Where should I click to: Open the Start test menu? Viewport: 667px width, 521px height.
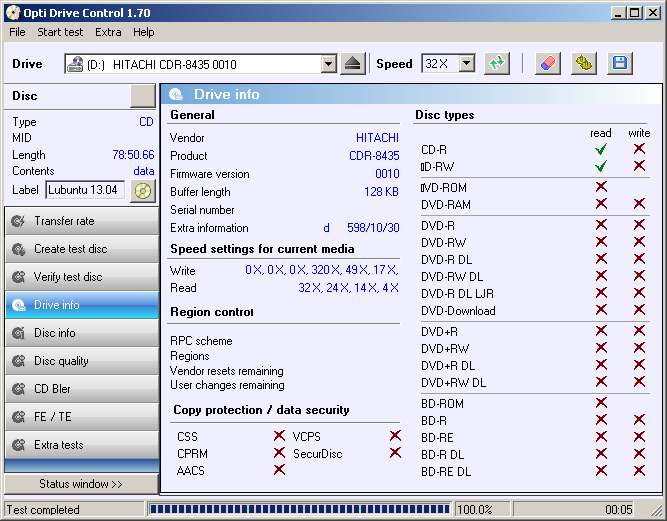click(60, 32)
